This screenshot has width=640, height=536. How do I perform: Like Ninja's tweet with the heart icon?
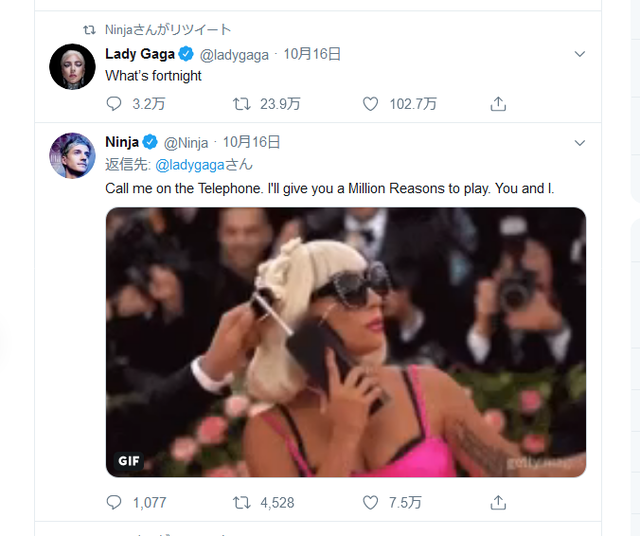370,502
